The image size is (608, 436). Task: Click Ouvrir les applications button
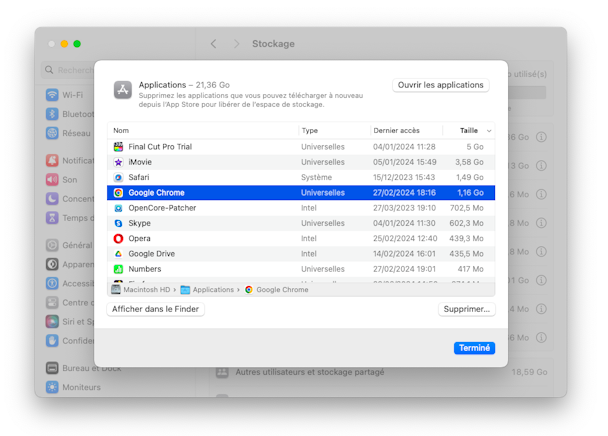coord(440,85)
